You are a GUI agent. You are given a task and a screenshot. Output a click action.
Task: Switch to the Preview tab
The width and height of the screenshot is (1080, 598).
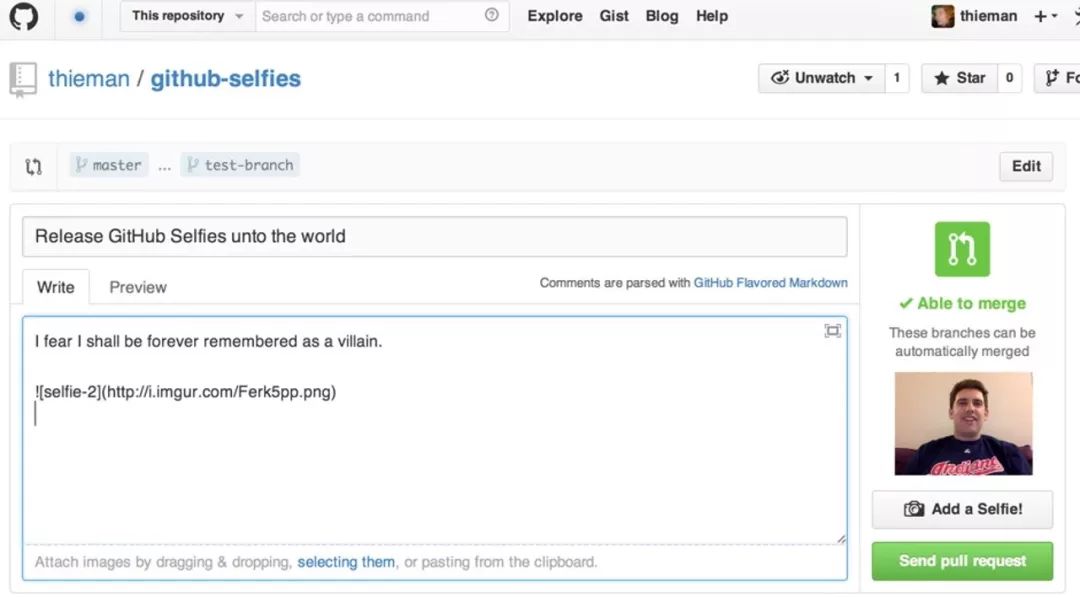[x=138, y=287]
